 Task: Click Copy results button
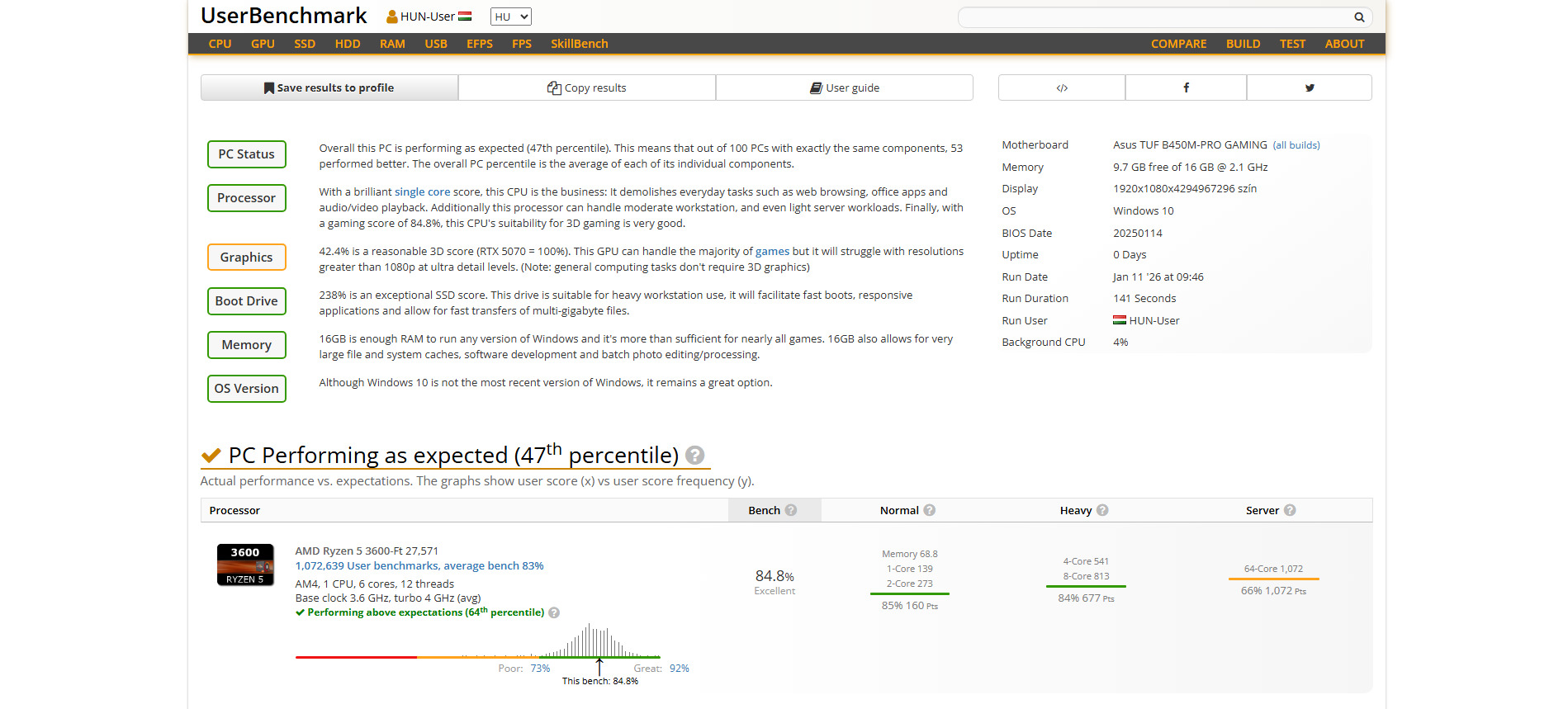tap(587, 87)
